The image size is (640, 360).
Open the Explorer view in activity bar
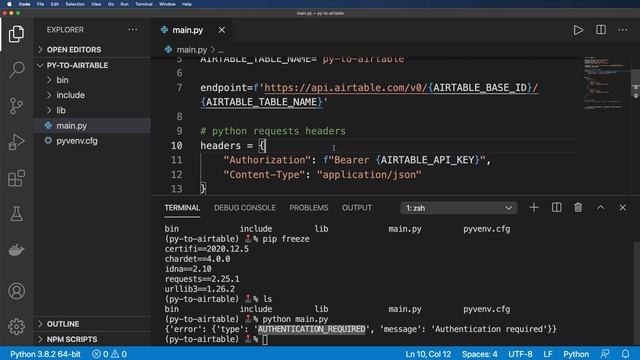16,34
